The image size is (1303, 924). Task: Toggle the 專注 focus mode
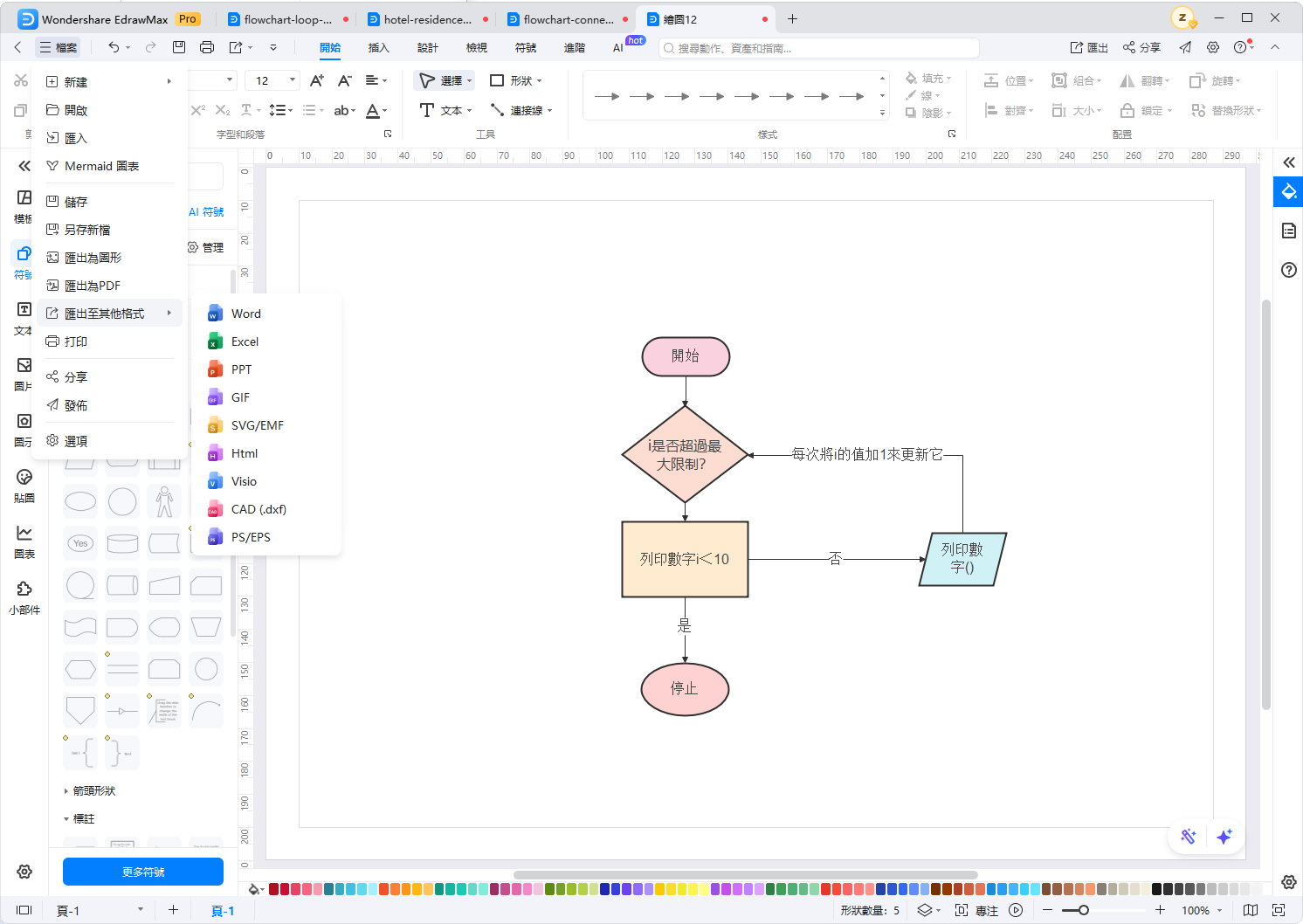[976, 910]
